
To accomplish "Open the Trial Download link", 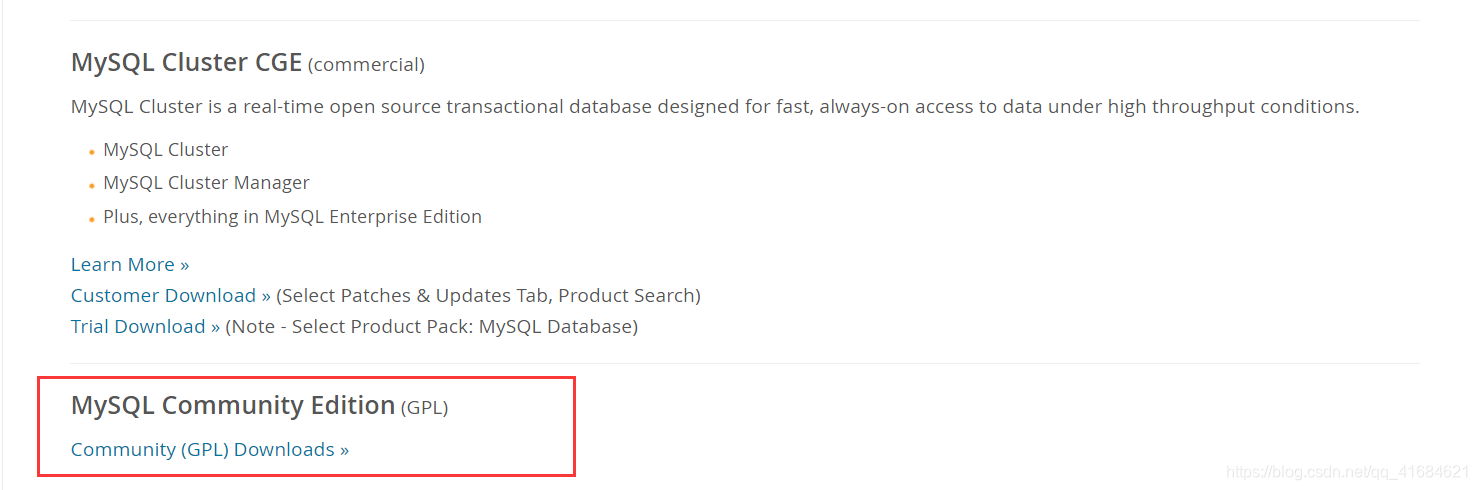I will click(x=145, y=327).
